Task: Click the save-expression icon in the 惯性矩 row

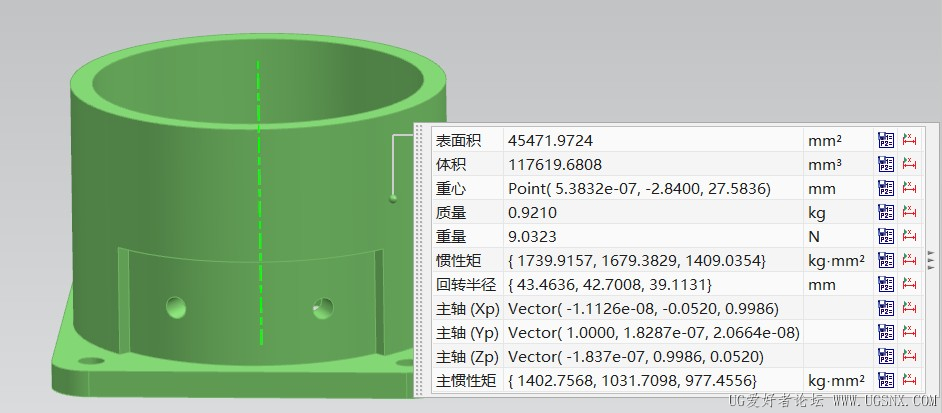Action: (x=886, y=260)
